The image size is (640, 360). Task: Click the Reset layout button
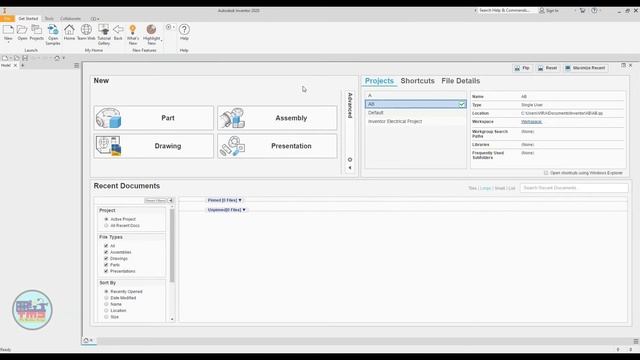(547, 68)
